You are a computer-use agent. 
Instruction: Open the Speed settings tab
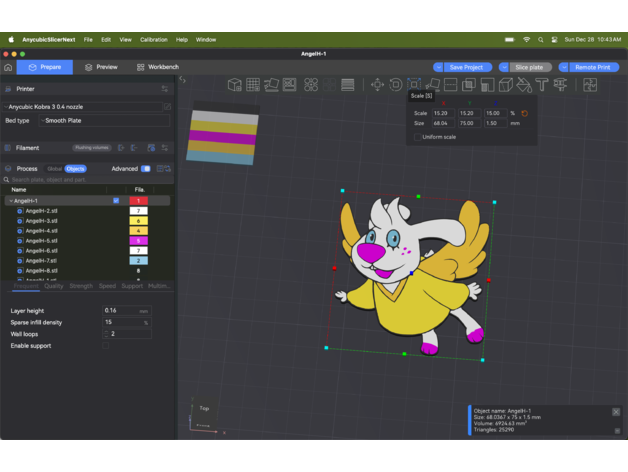pyautogui.click(x=107, y=286)
